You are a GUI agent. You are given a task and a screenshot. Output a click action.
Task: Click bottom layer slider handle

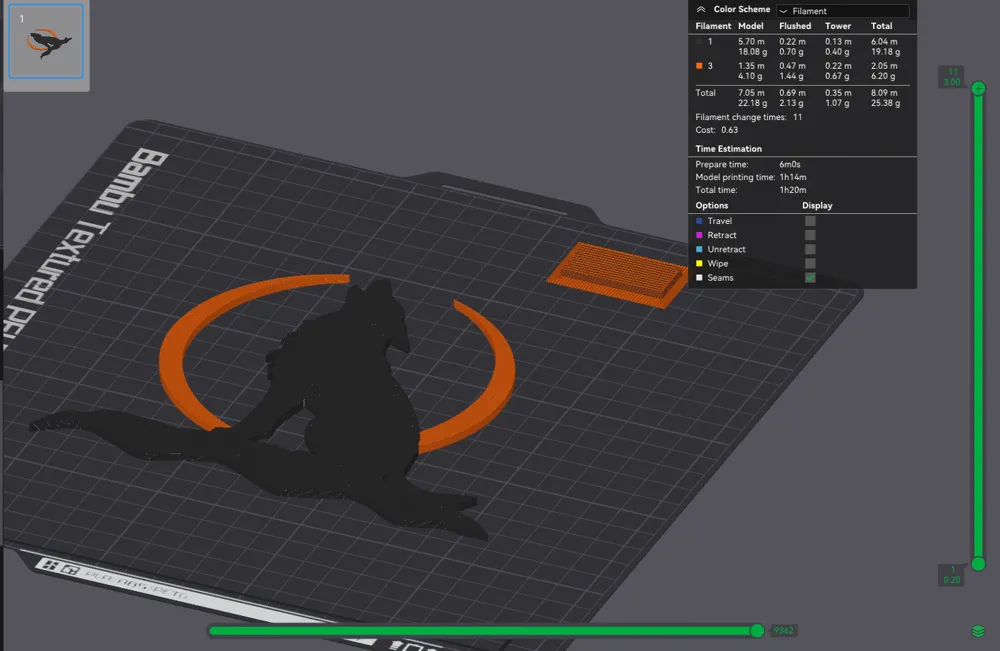[978, 564]
